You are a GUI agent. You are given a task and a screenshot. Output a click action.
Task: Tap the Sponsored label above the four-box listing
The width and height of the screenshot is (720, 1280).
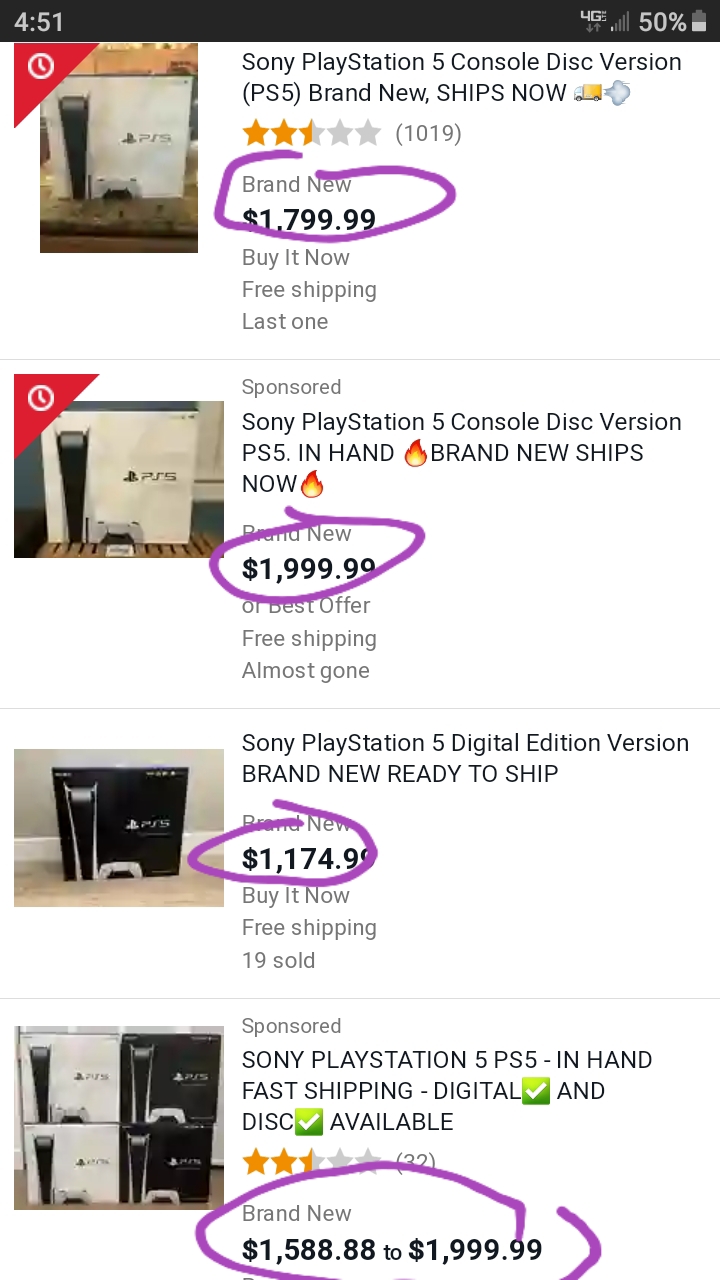291,1026
